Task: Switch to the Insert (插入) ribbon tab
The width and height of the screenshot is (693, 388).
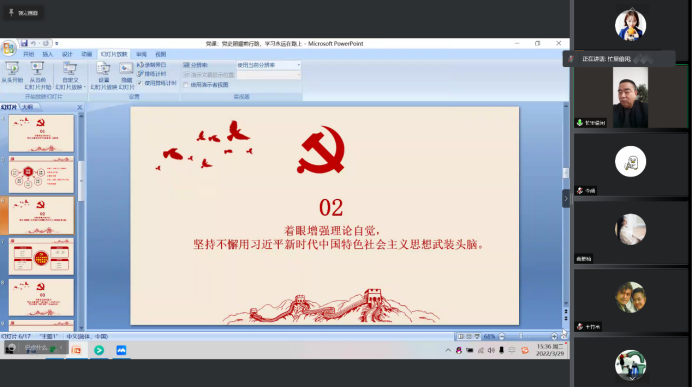Action: [48, 54]
